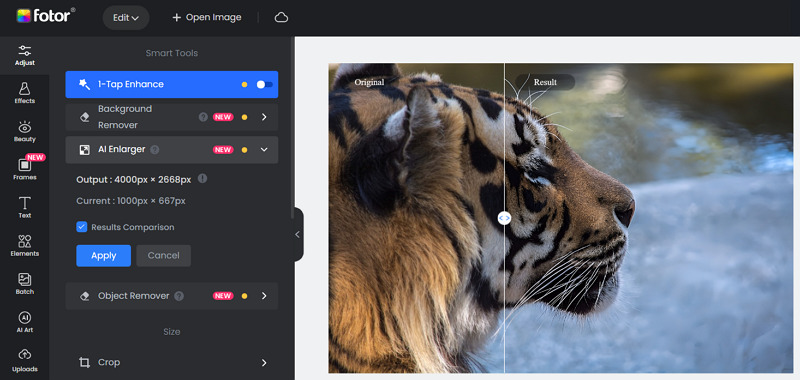Image resolution: width=800 pixels, height=380 pixels.
Task: Click the yellow premium dot on 1-Tap Enhance
Action: click(244, 85)
